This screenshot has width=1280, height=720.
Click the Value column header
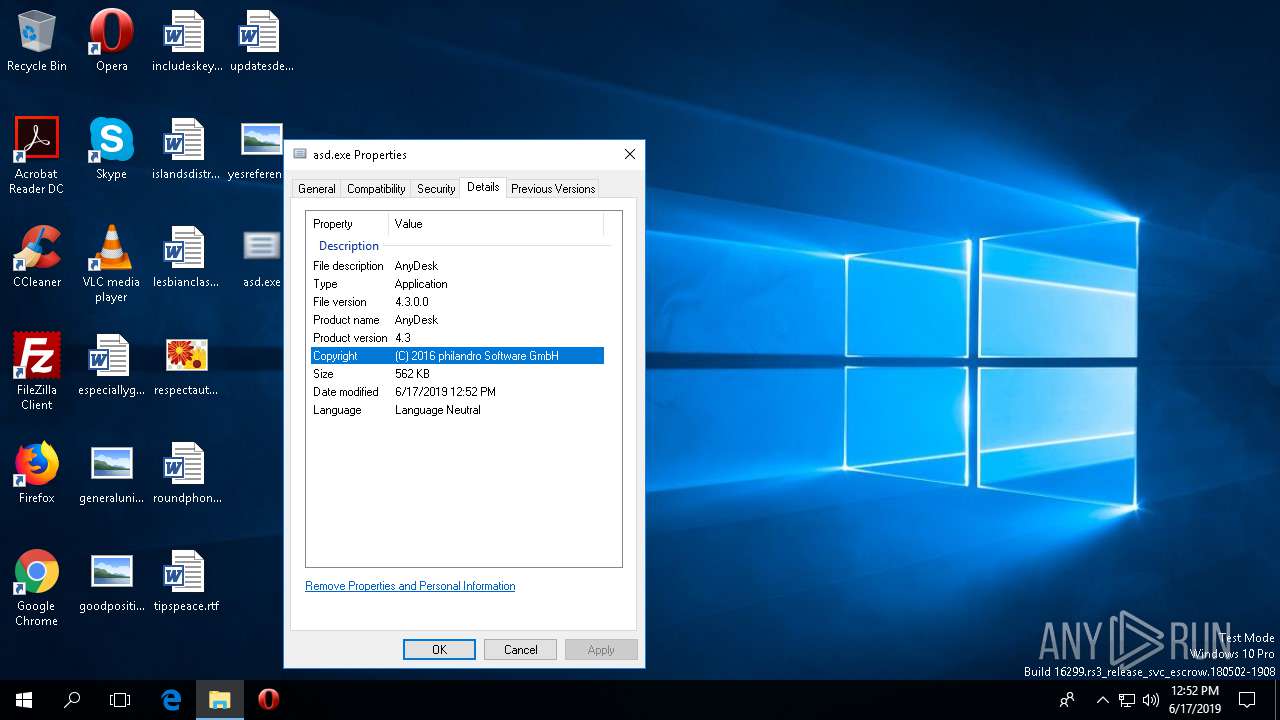(x=496, y=224)
